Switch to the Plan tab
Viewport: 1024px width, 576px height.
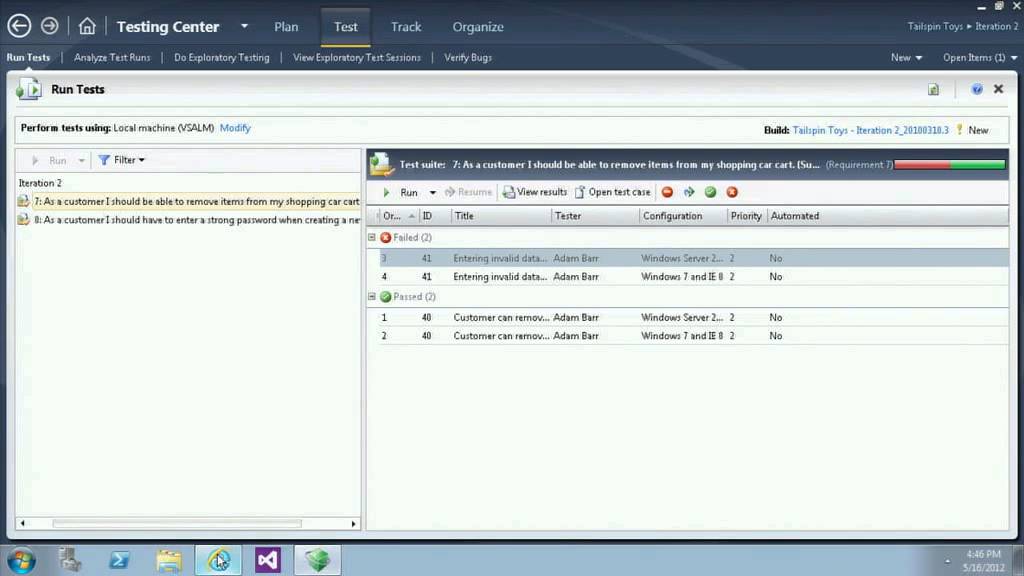point(286,27)
